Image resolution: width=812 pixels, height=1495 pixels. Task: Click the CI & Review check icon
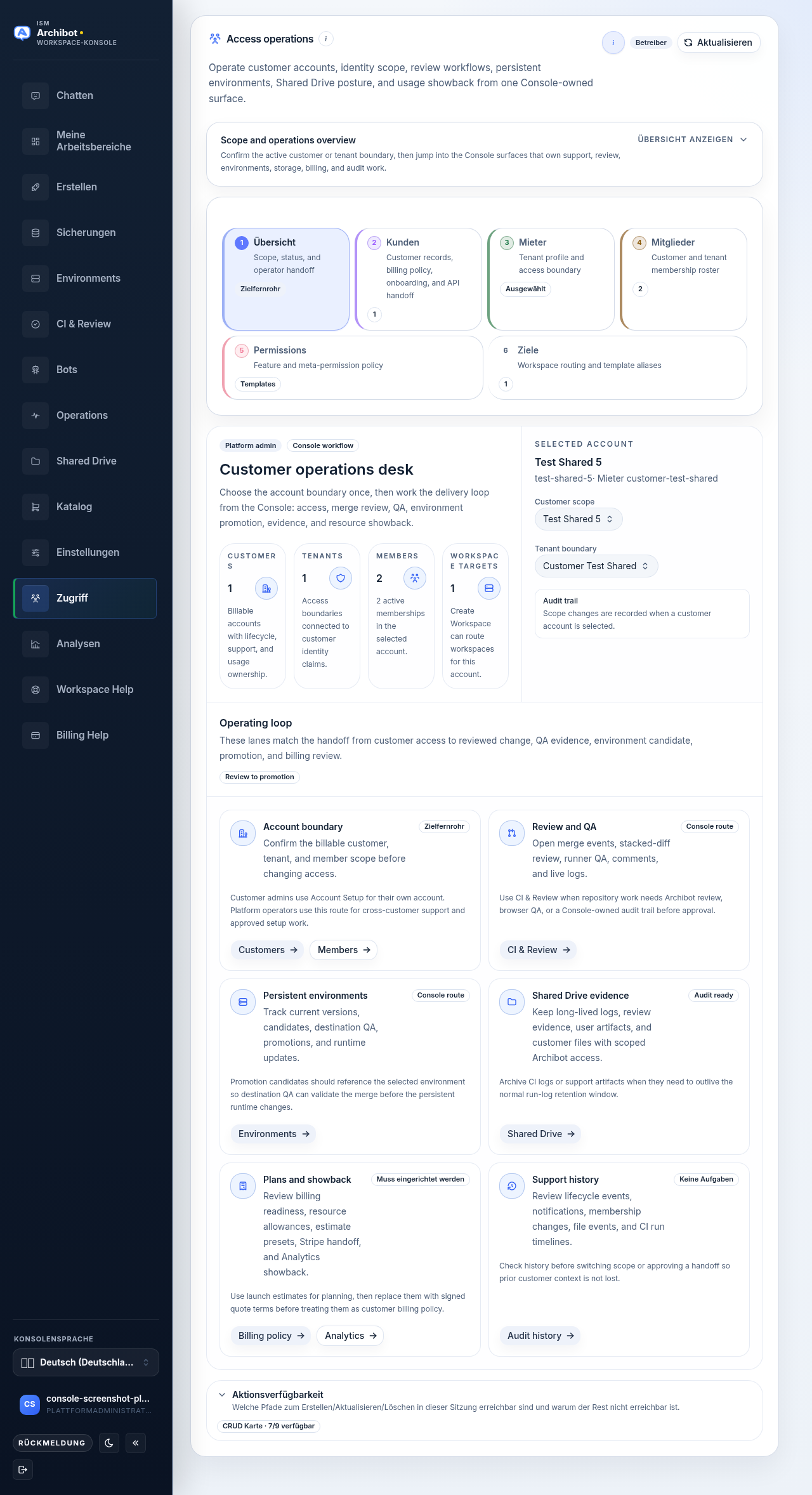36,324
